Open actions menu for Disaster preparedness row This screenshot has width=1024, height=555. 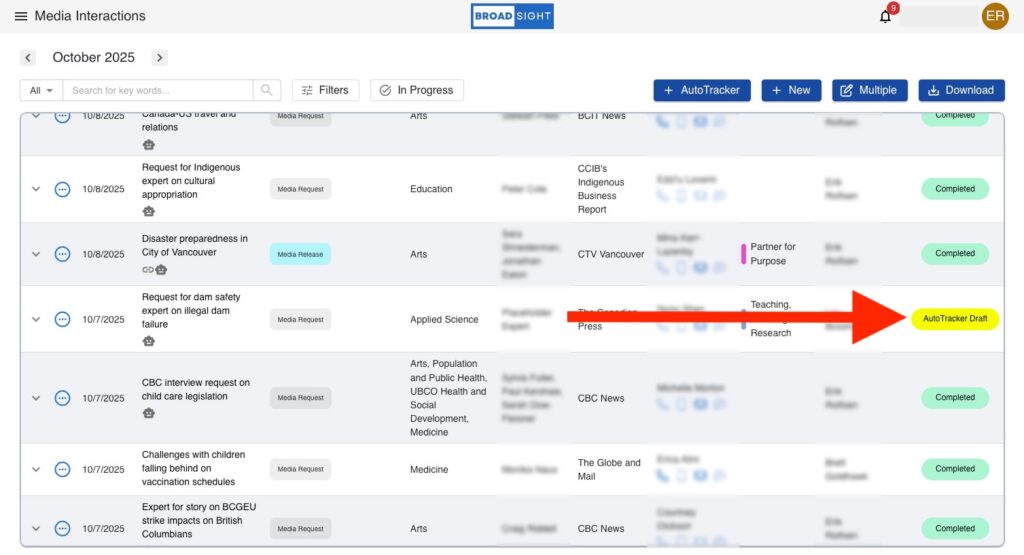pyautogui.click(x=62, y=254)
